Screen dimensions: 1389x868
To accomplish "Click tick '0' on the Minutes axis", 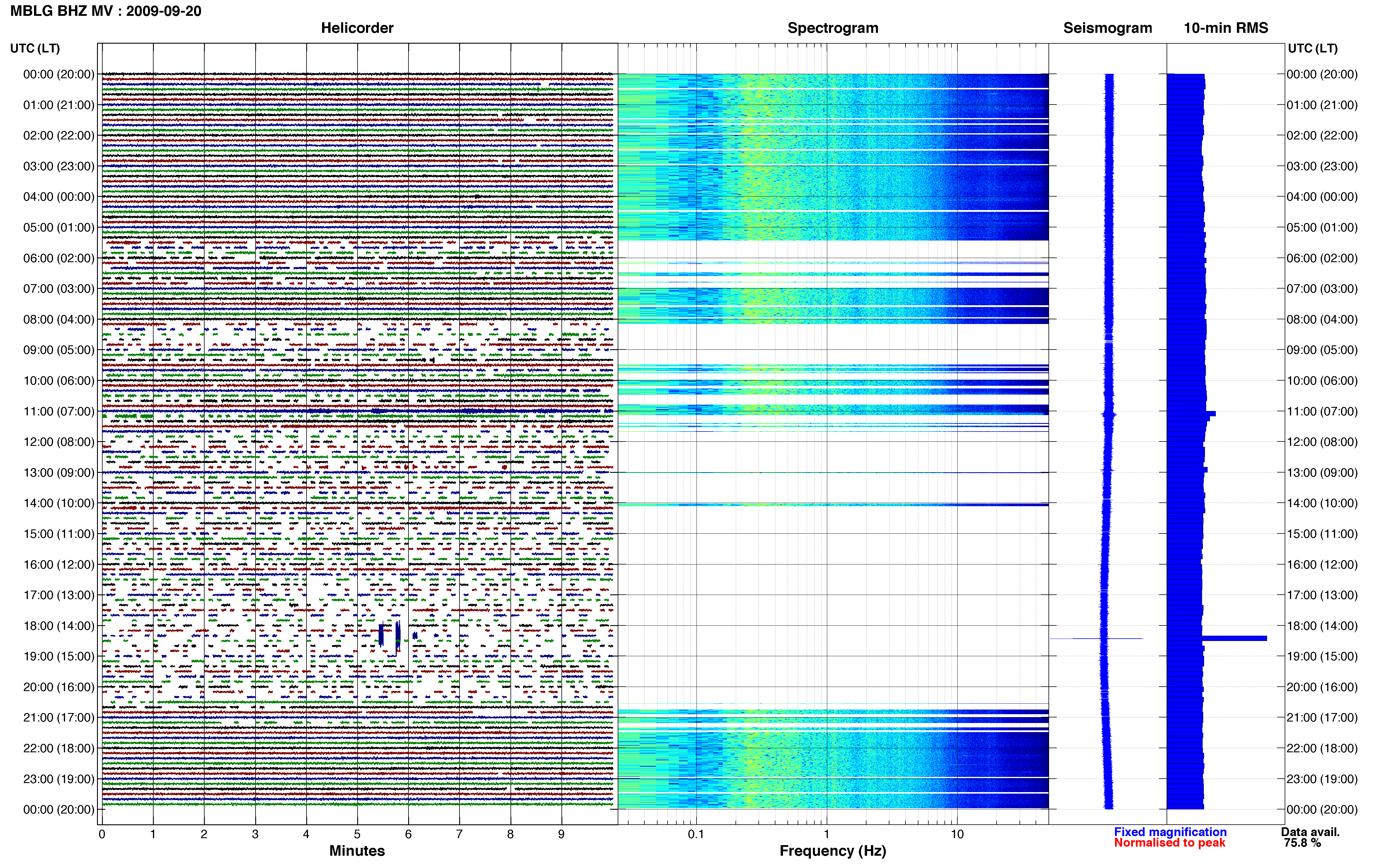I will click(102, 834).
